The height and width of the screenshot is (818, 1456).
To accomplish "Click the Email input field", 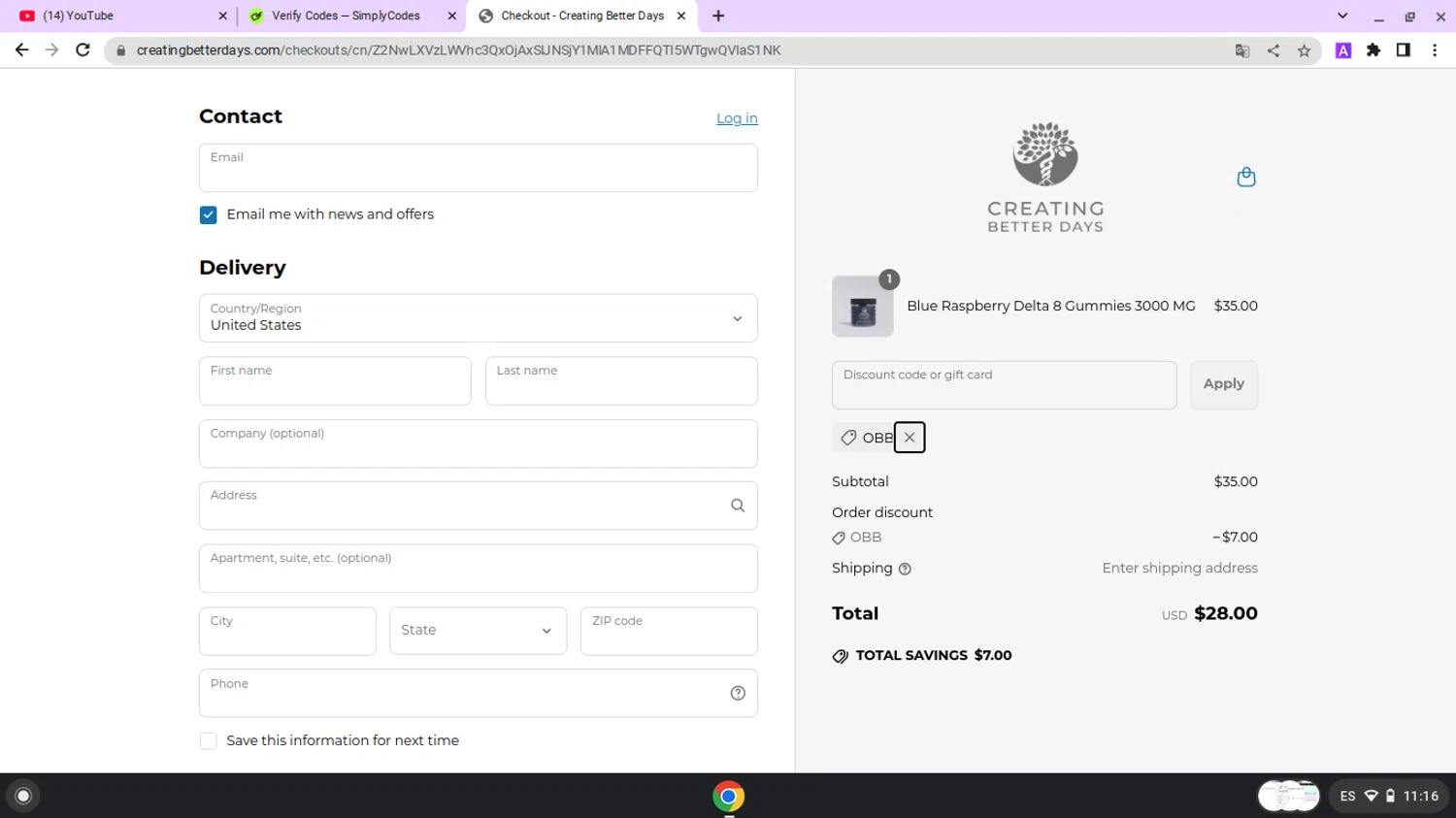I will pos(479,168).
